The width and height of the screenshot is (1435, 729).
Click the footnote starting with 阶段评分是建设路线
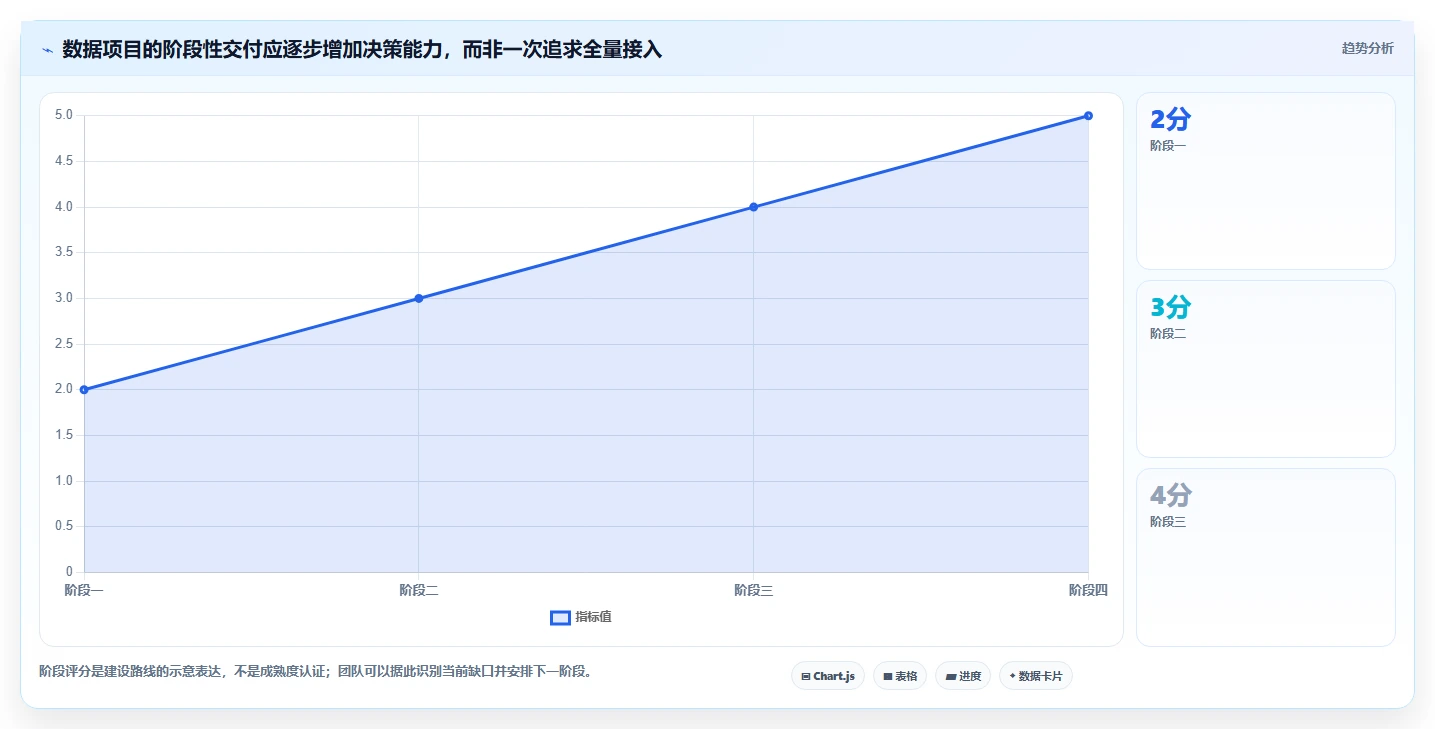coord(318,671)
